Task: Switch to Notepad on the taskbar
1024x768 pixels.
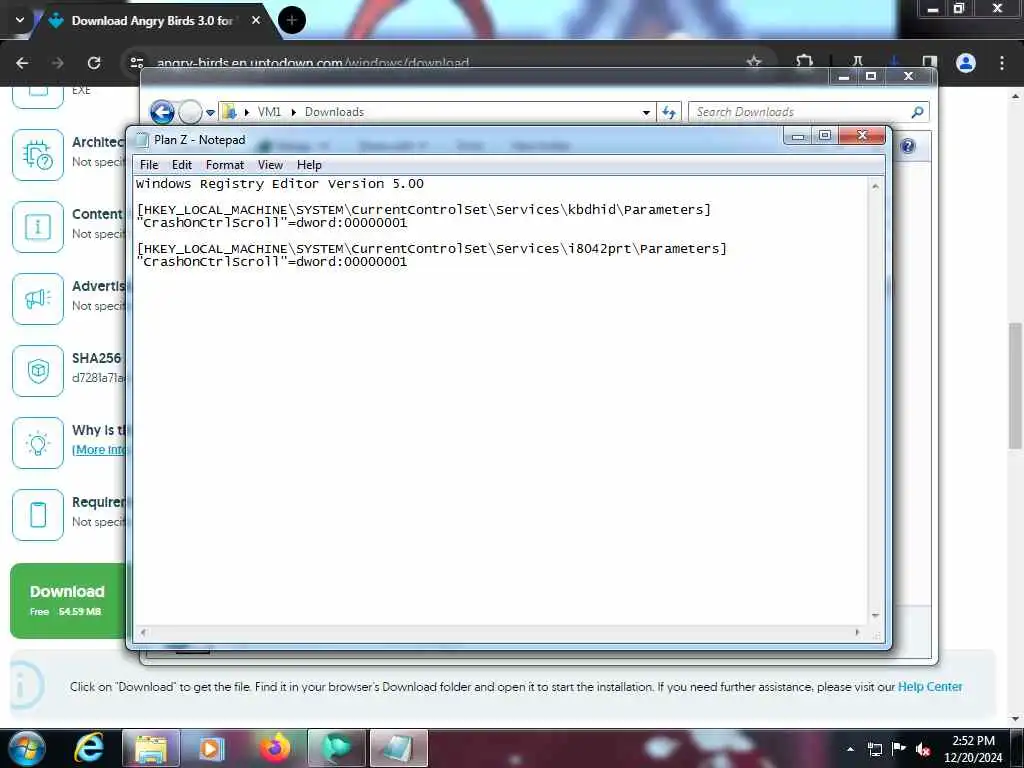Action: 398,748
